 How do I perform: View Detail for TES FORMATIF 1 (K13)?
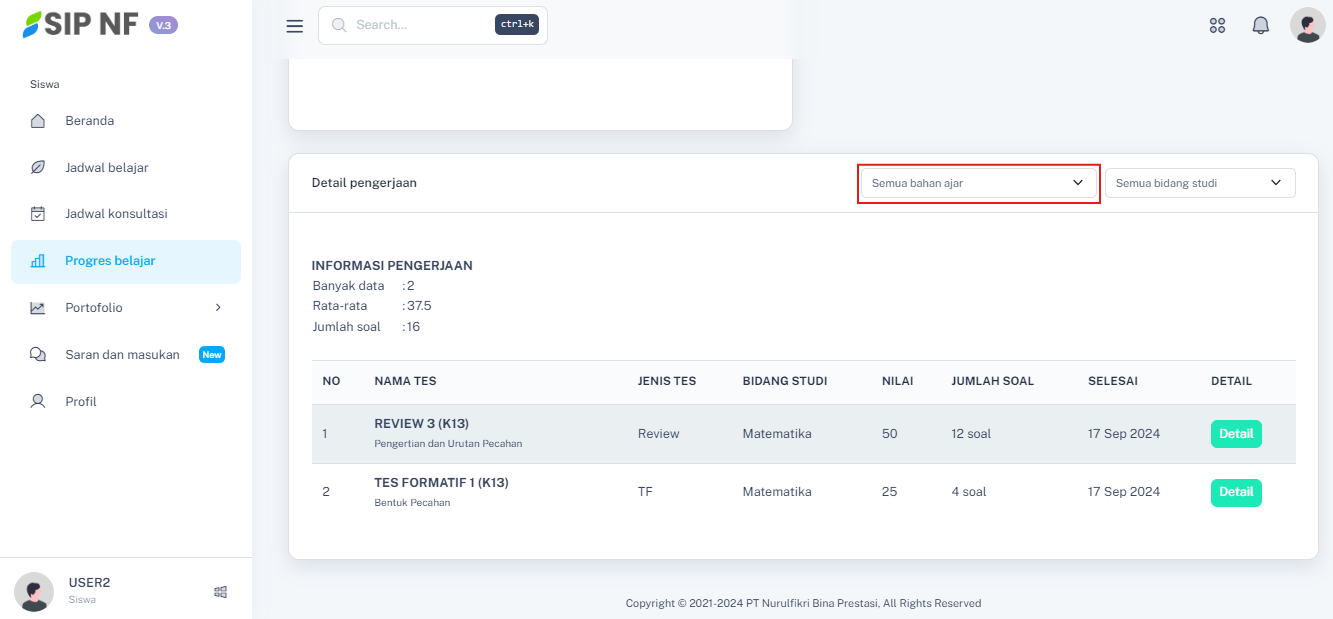(x=1235, y=492)
